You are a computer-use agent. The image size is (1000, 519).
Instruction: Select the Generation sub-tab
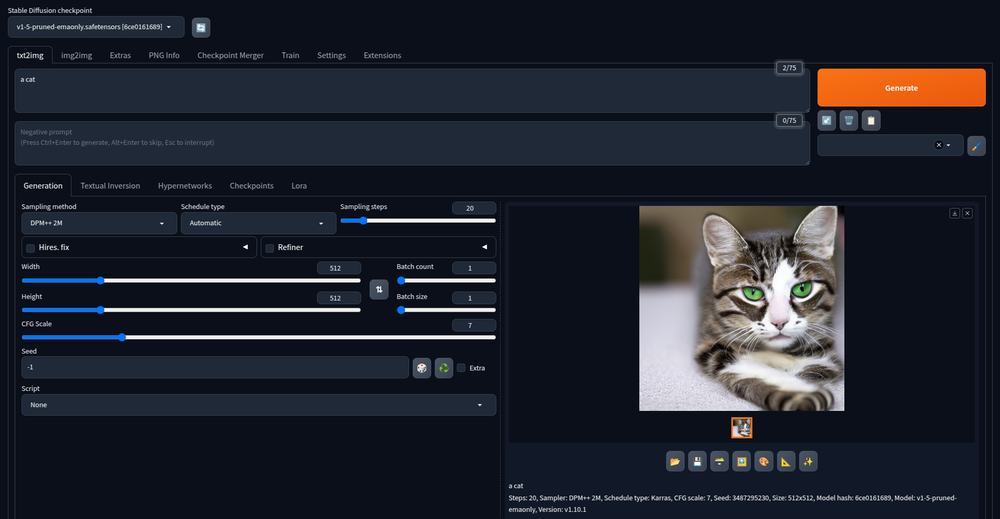click(x=43, y=186)
